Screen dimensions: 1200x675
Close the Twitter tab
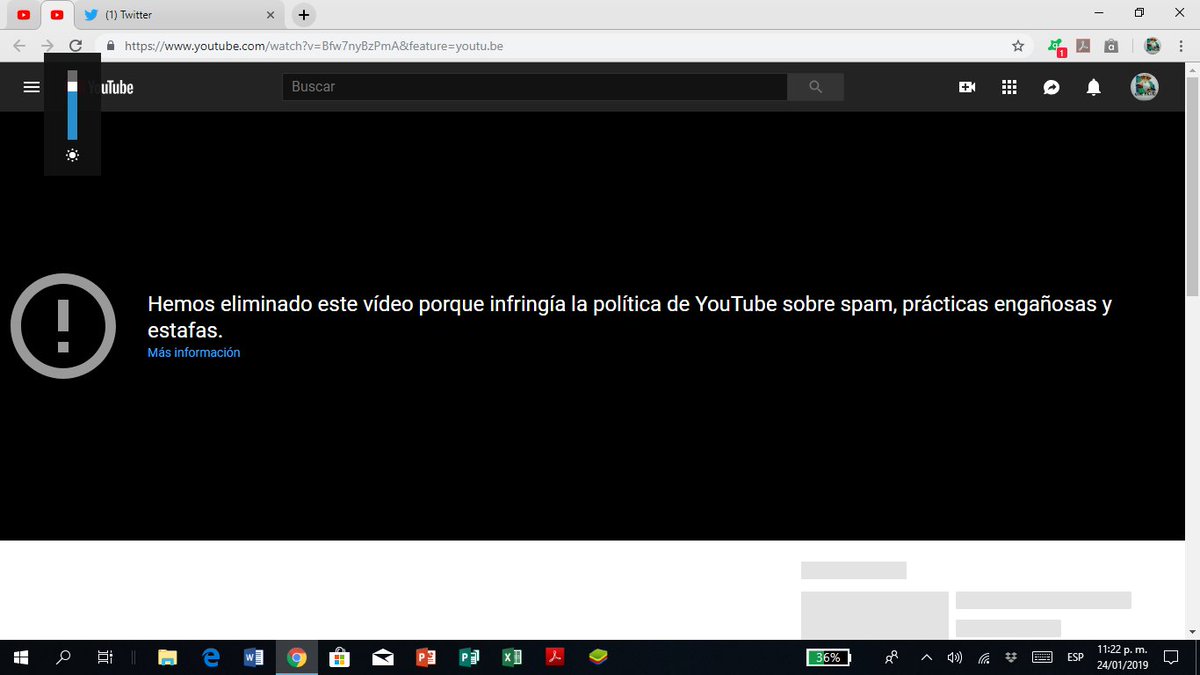[x=270, y=15]
